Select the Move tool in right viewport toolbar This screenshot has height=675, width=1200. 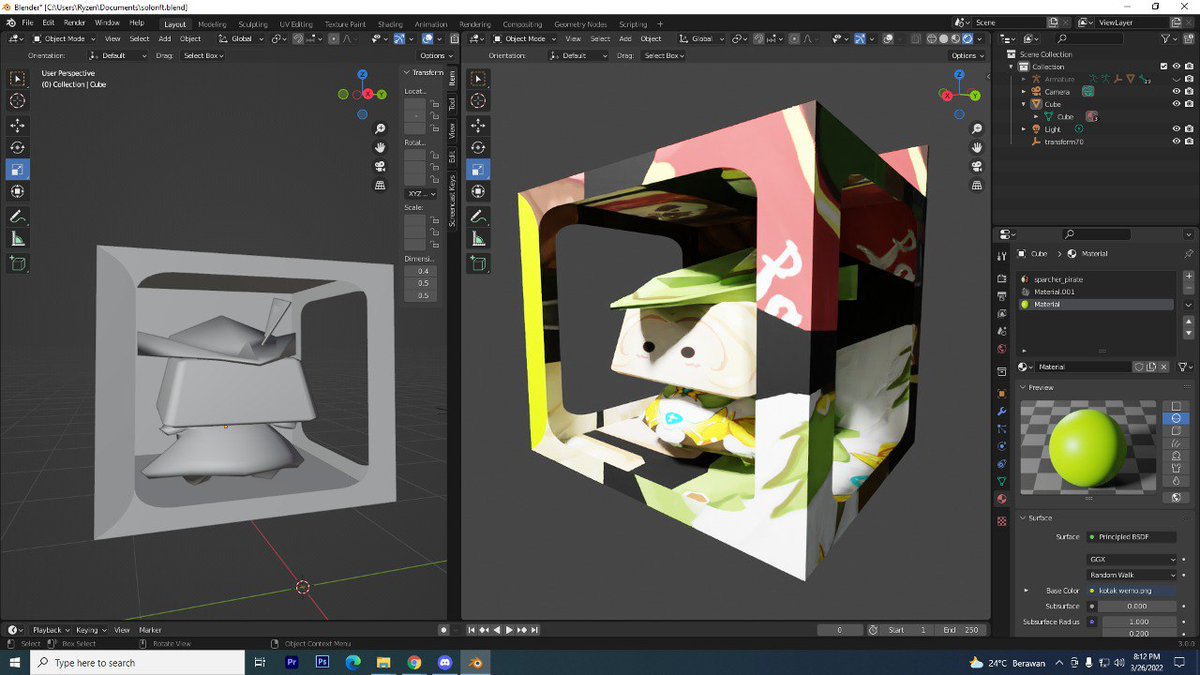pyautogui.click(x=478, y=125)
